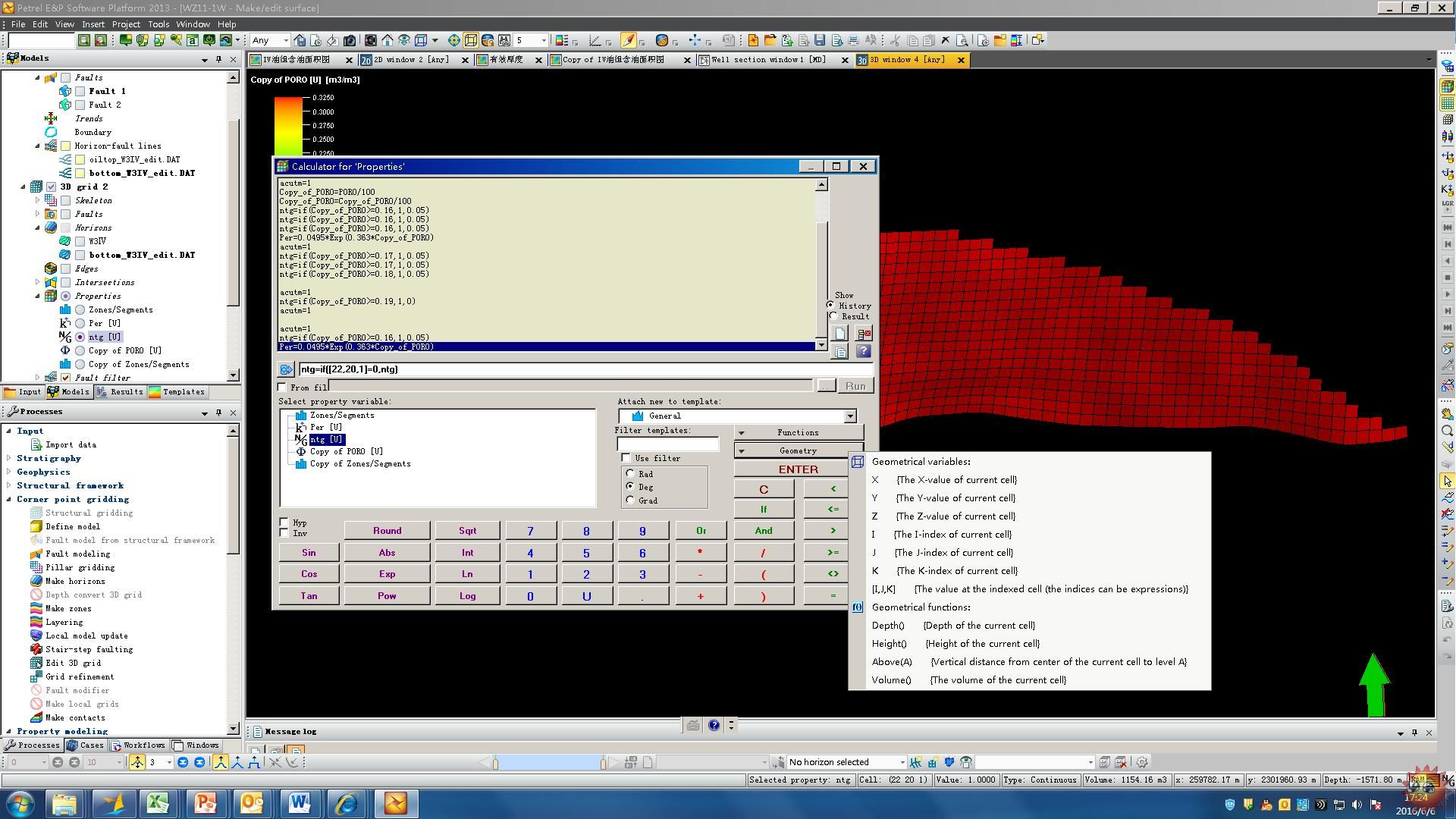
Task: Expand the Stratigraphy process group
Action: point(9,458)
